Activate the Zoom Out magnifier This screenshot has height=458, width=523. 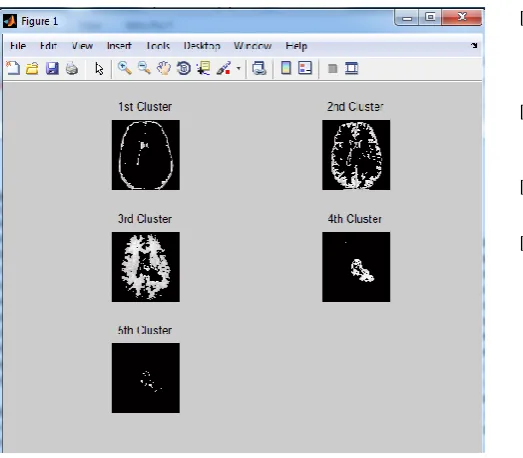[144, 68]
